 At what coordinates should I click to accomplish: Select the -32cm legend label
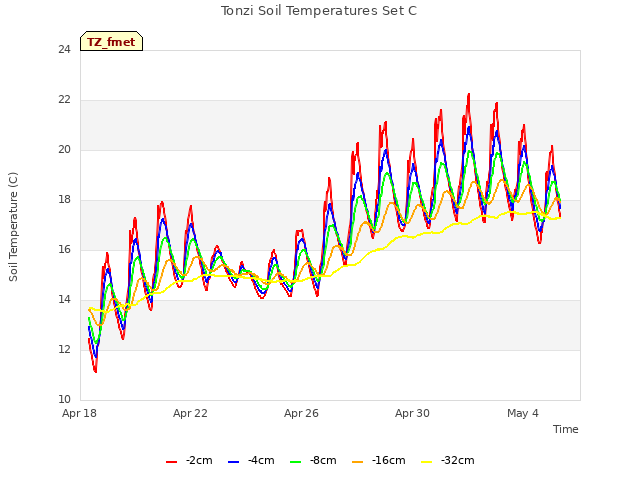(x=458, y=460)
